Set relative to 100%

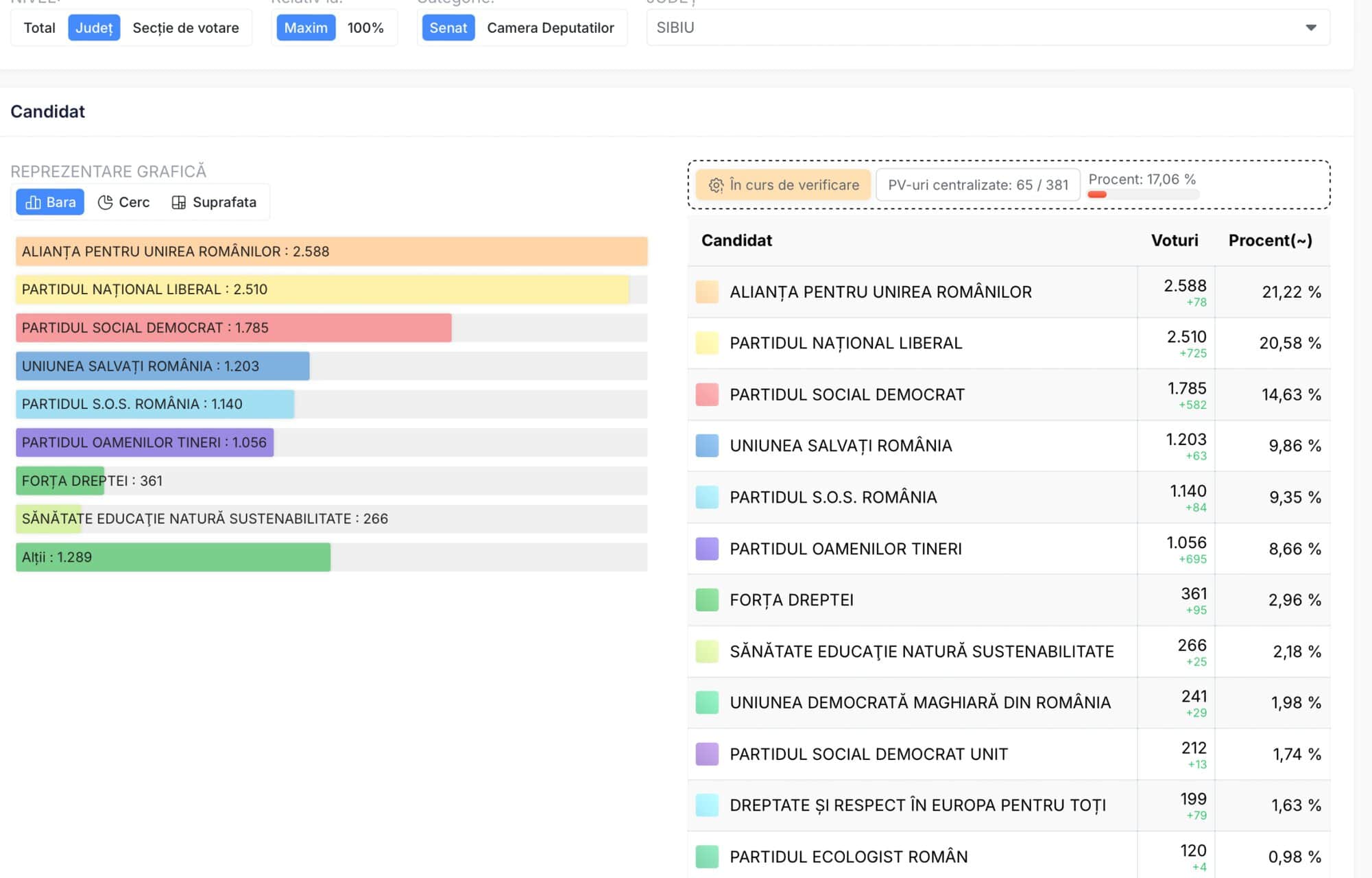click(365, 28)
